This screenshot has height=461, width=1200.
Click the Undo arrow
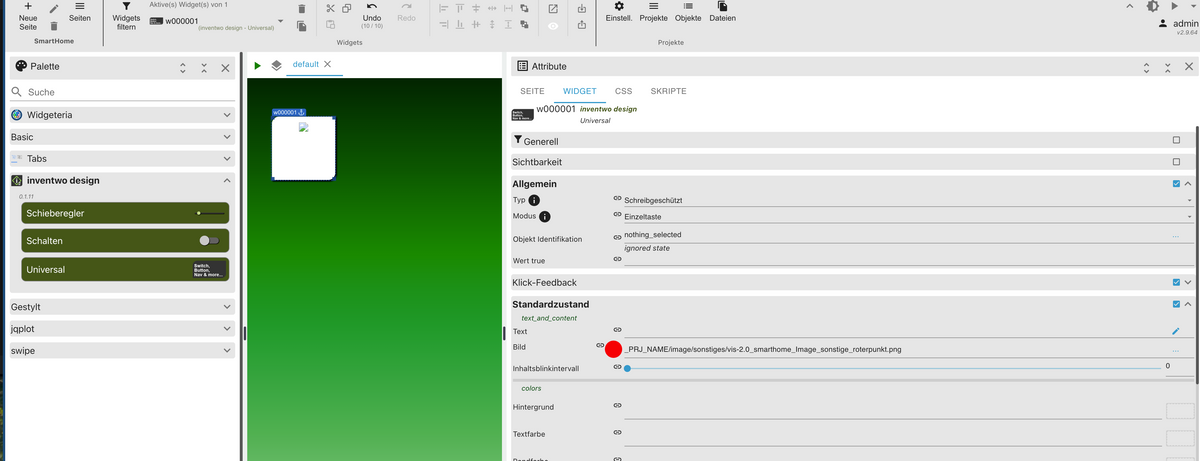372,7
